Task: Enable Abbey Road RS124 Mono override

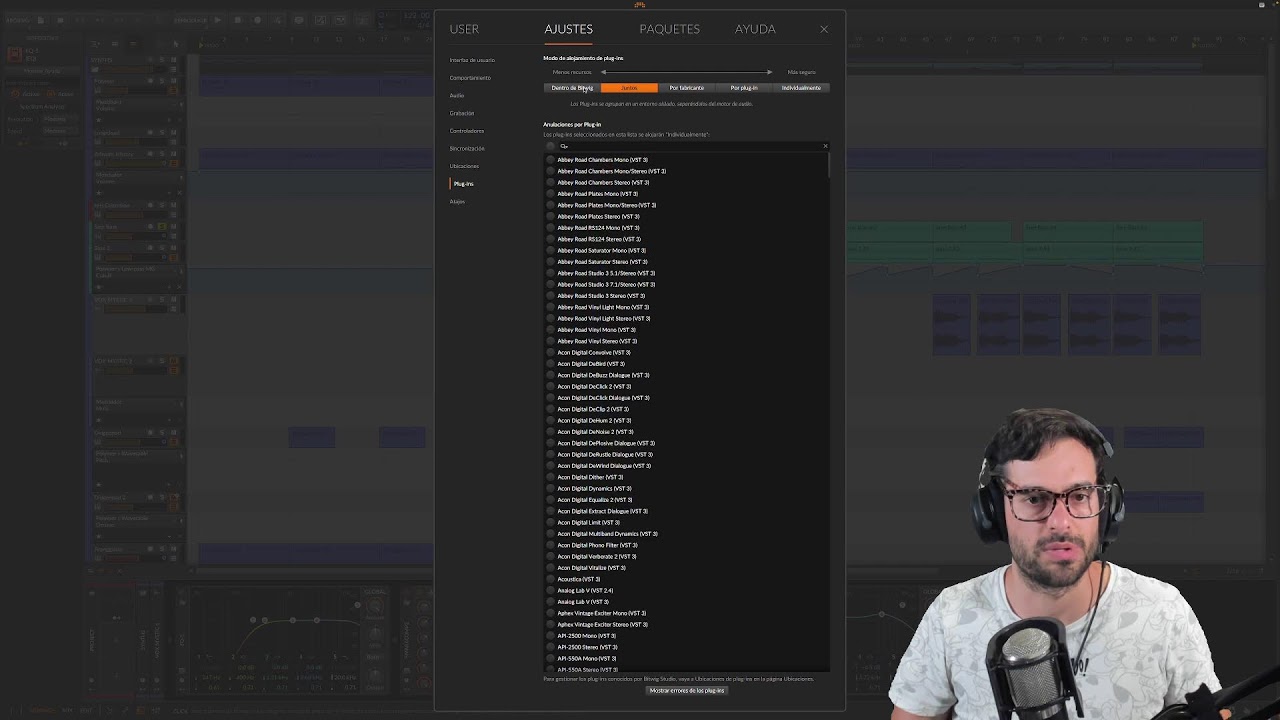Action: [550, 228]
